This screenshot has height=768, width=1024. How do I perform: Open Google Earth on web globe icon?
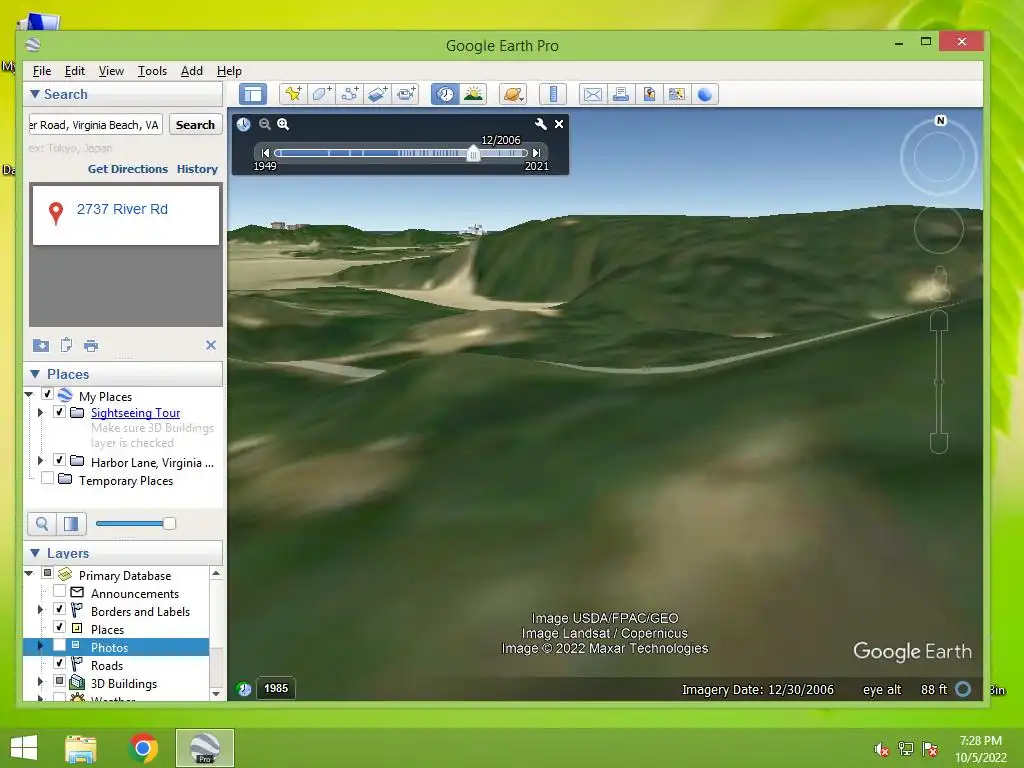point(705,94)
